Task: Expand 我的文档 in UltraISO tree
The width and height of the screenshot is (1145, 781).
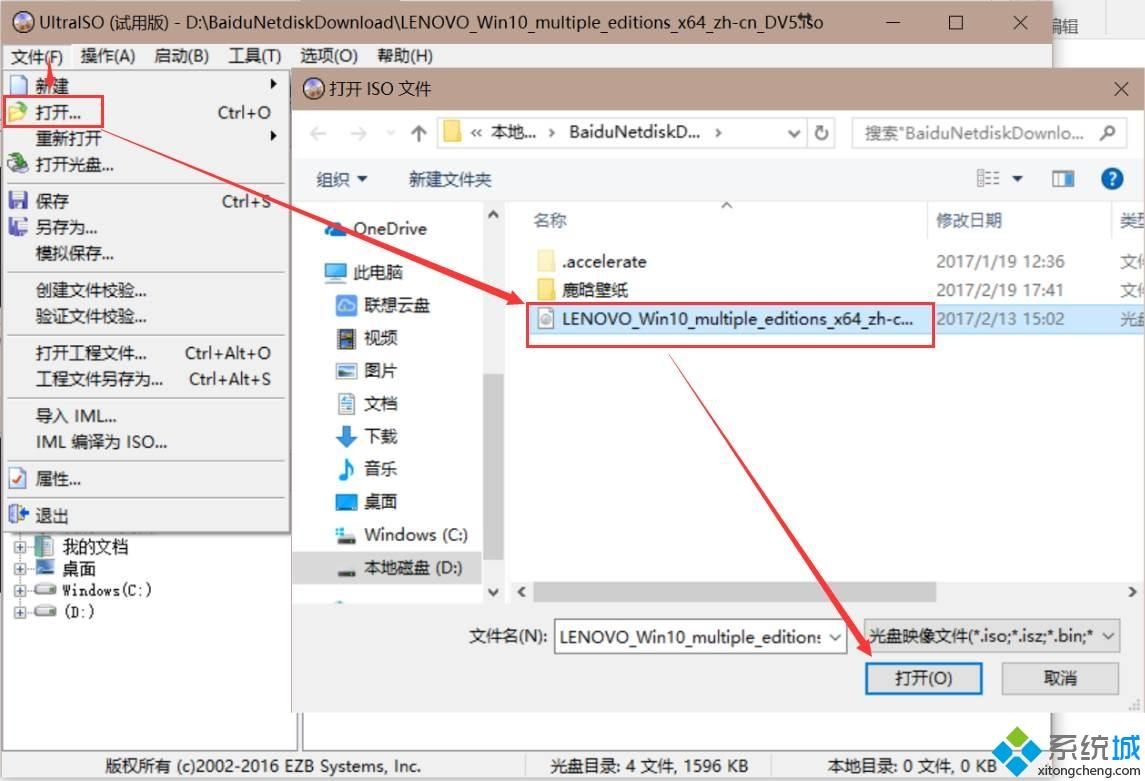Action: [x=20, y=546]
